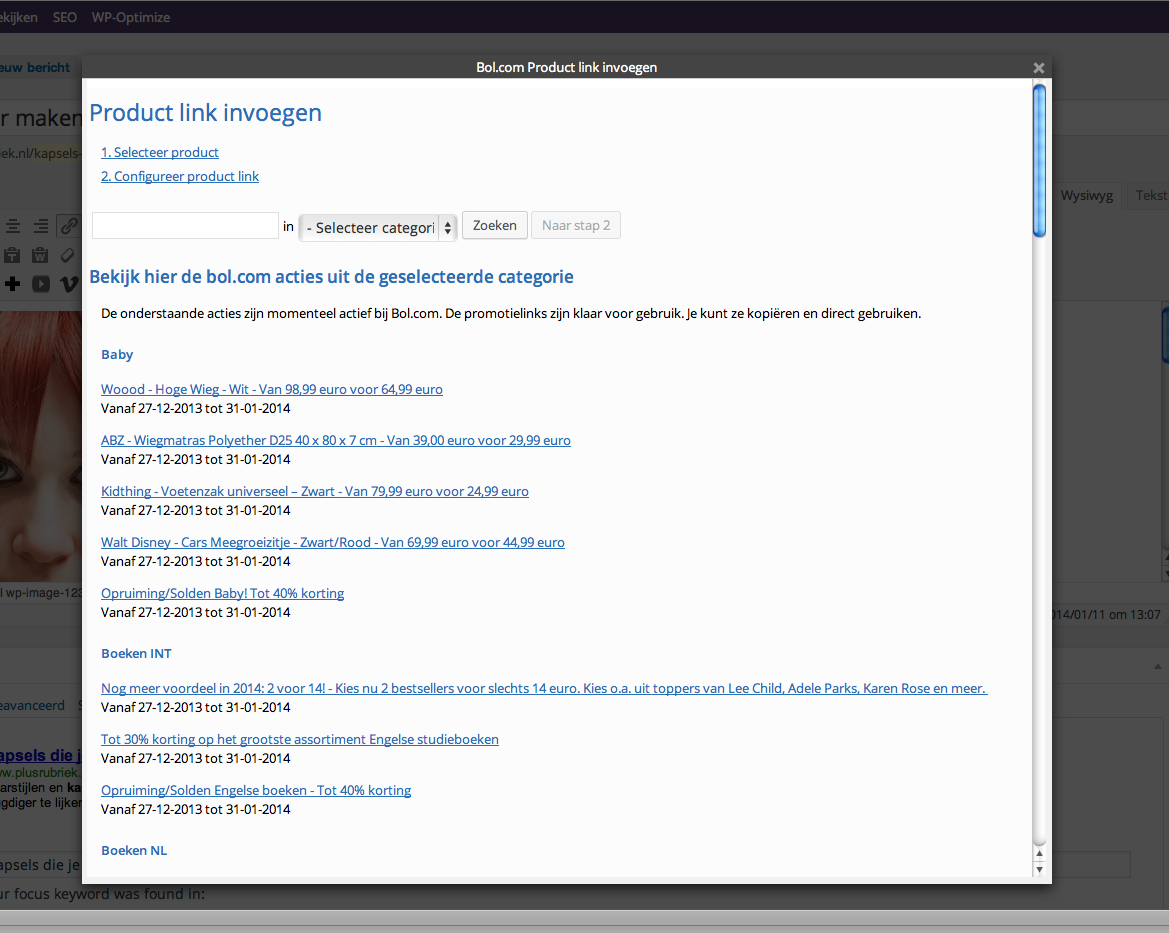
Task: Switch to the Tekst editor tab
Action: 1149,195
